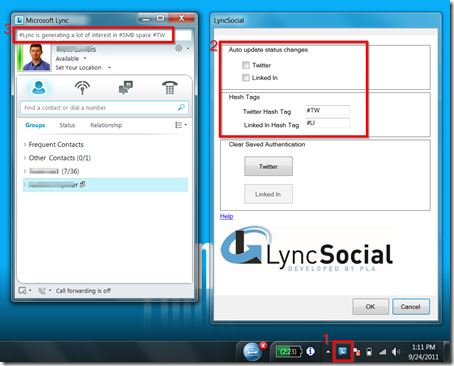454x366 pixels.
Task: Click the Find a contact search box
Action: click(104, 108)
